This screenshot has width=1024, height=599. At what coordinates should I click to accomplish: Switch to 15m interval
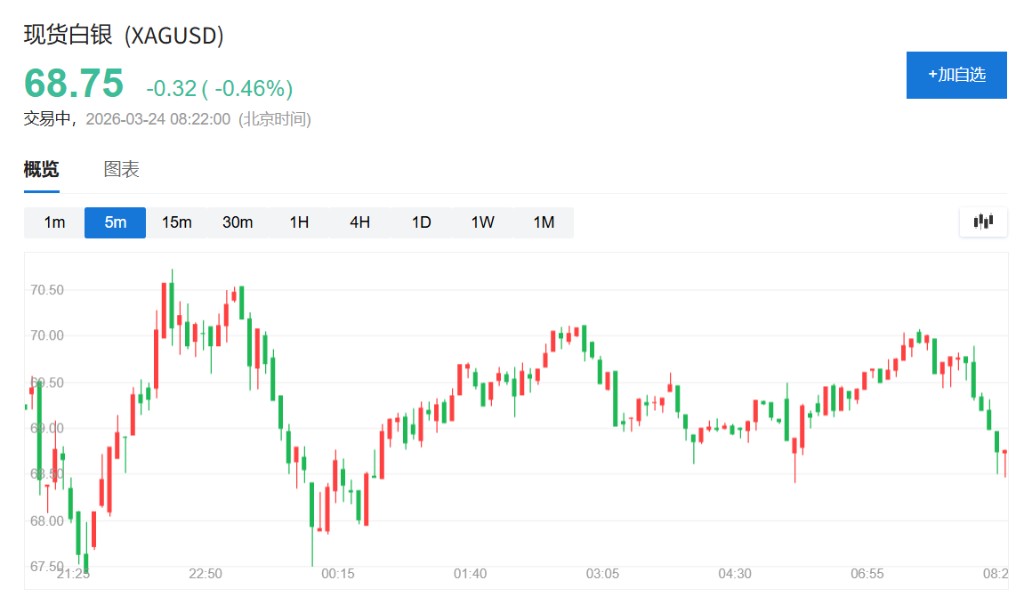(176, 222)
